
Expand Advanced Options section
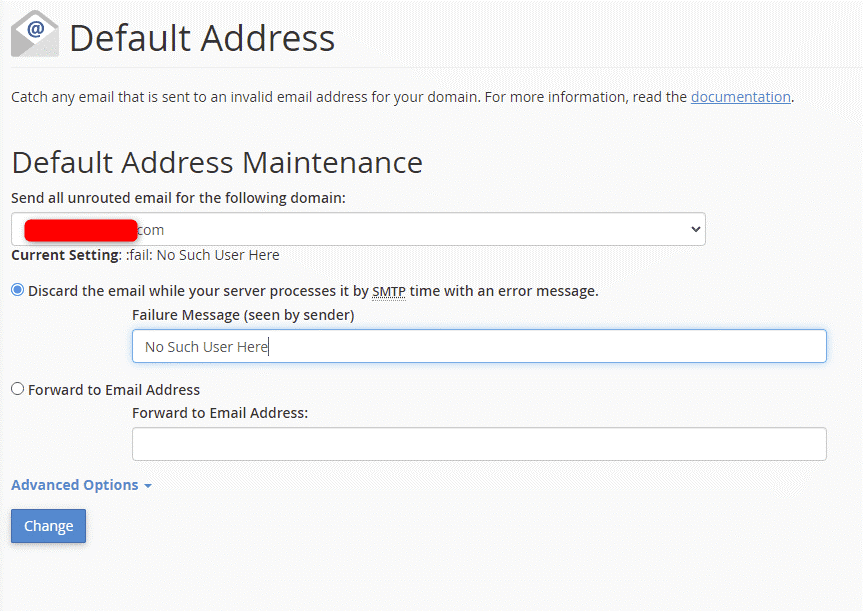point(75,485)
